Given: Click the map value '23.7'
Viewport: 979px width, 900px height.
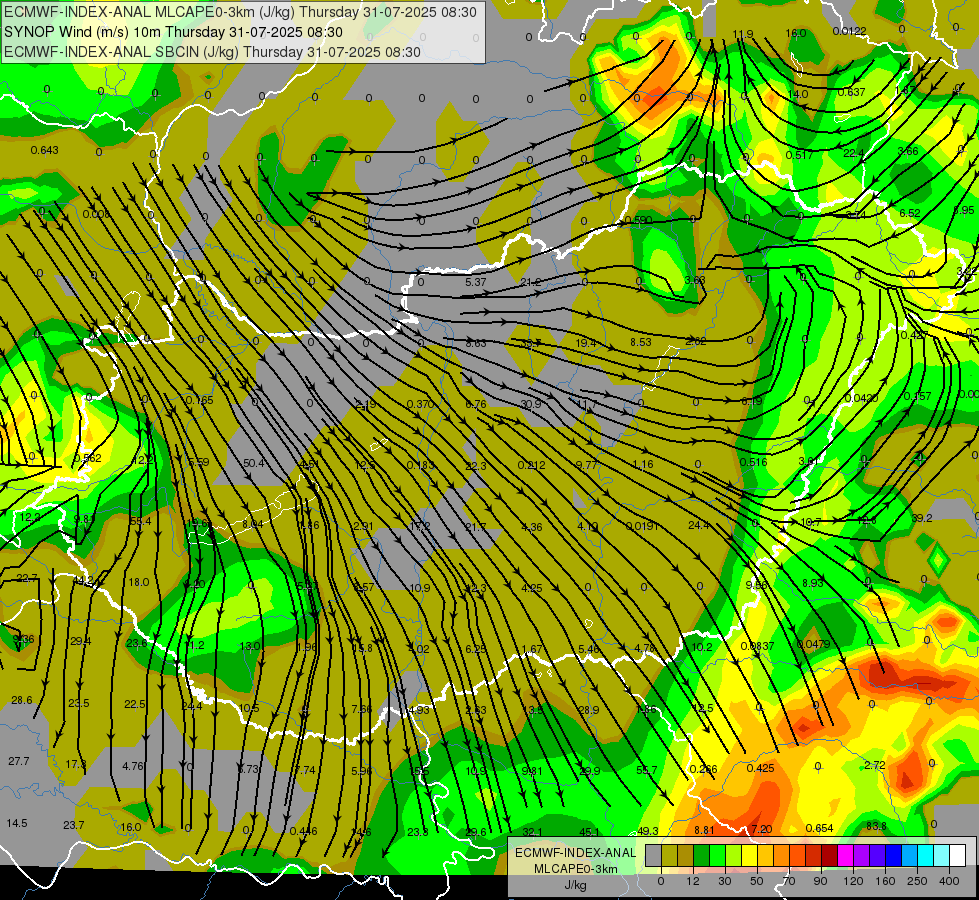Looking at the screenshot, I should tap(74, 825).
